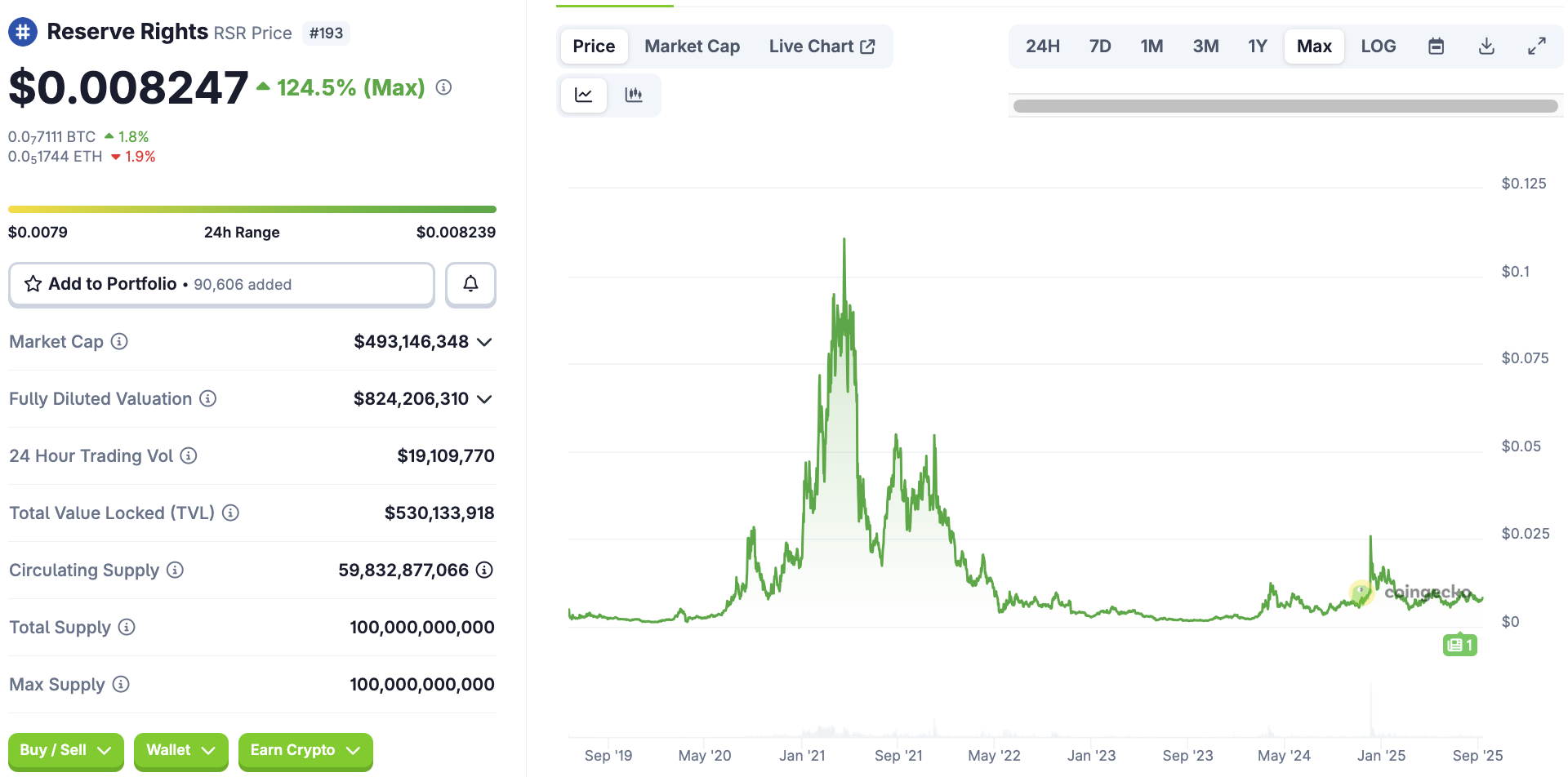Open Live Chart external link

(x=822, y=47)
